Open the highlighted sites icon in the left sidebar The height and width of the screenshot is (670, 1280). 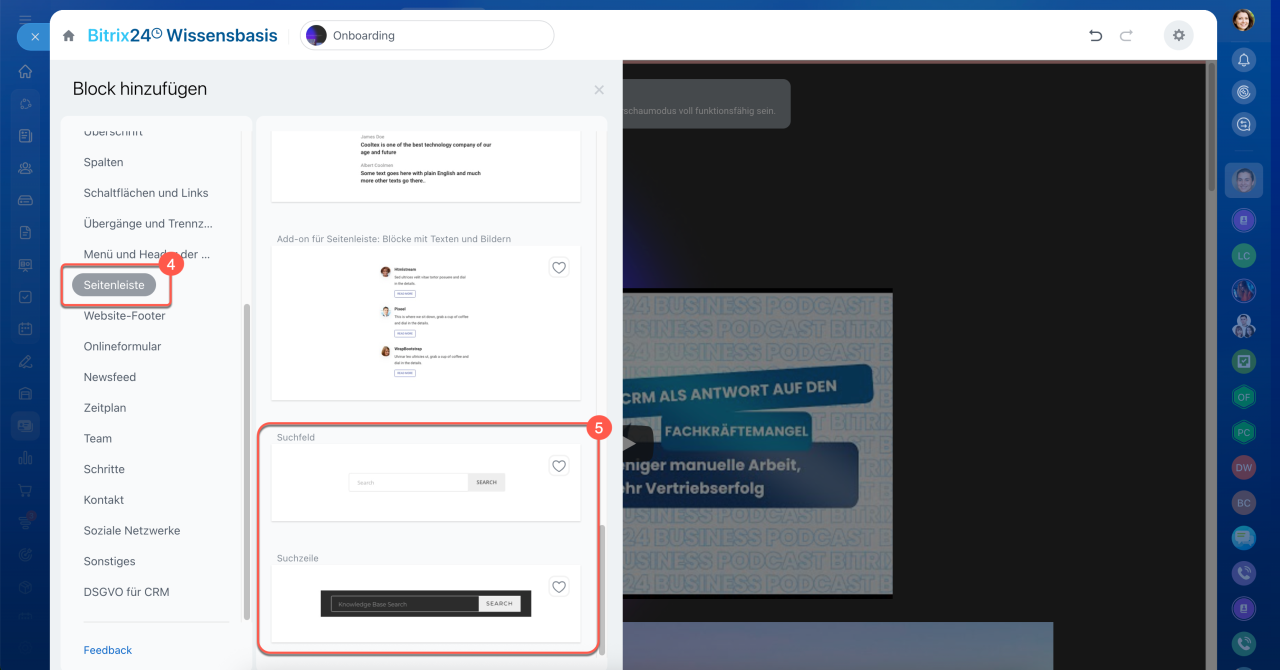[x=25, y=426]
